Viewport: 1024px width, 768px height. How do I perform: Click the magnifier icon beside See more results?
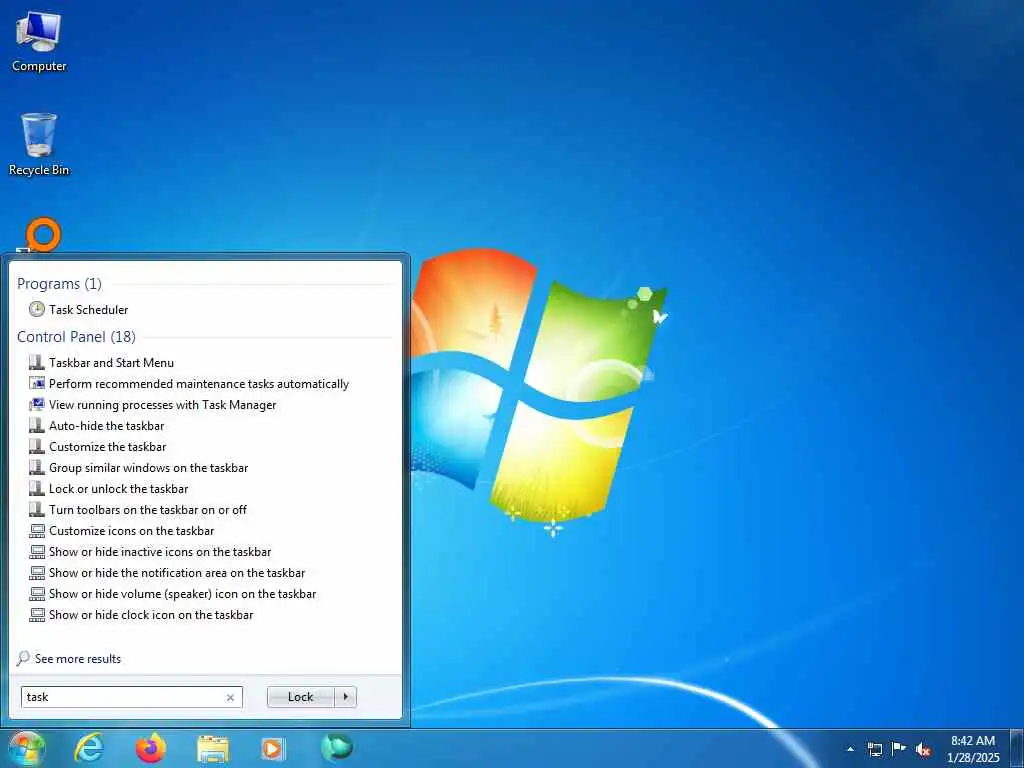(23, 658)
